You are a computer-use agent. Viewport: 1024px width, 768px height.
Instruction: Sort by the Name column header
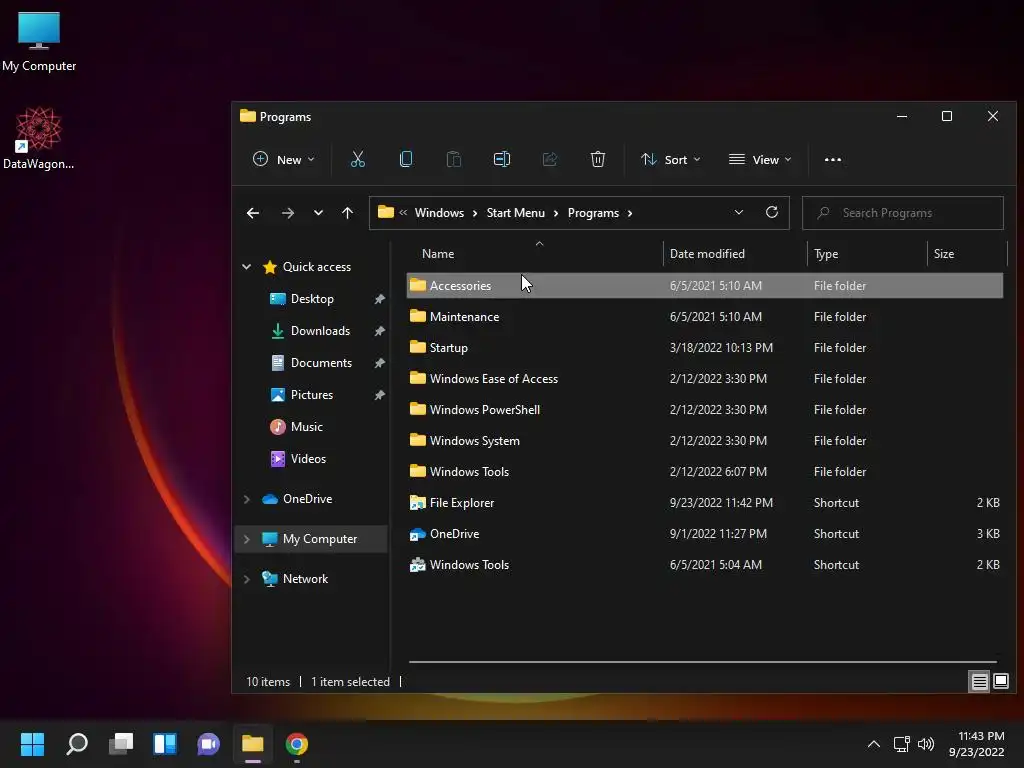[x=534, y=253]
